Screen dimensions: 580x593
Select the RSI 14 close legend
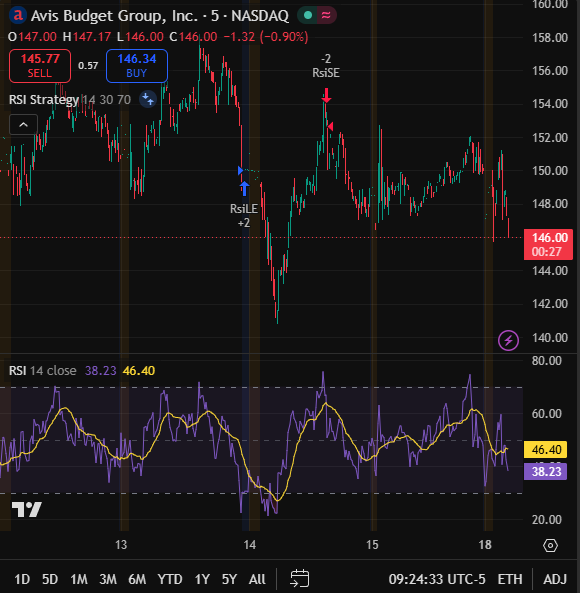pyautogui.click(x=42, y=371)
